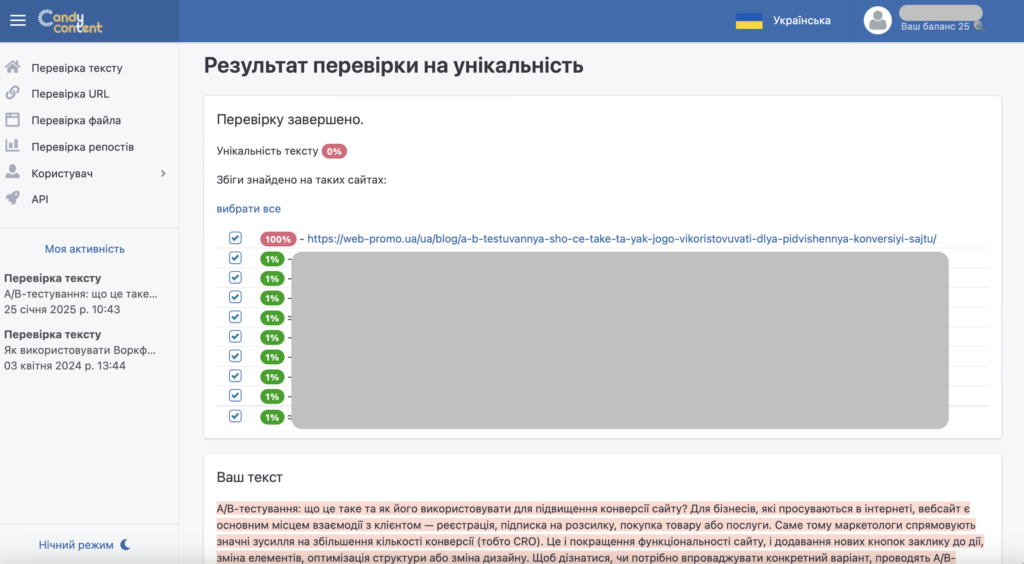Open the web-promo.ua matched URL link
The height and width of the screenshot is (564, 1024).
[622, 239]
